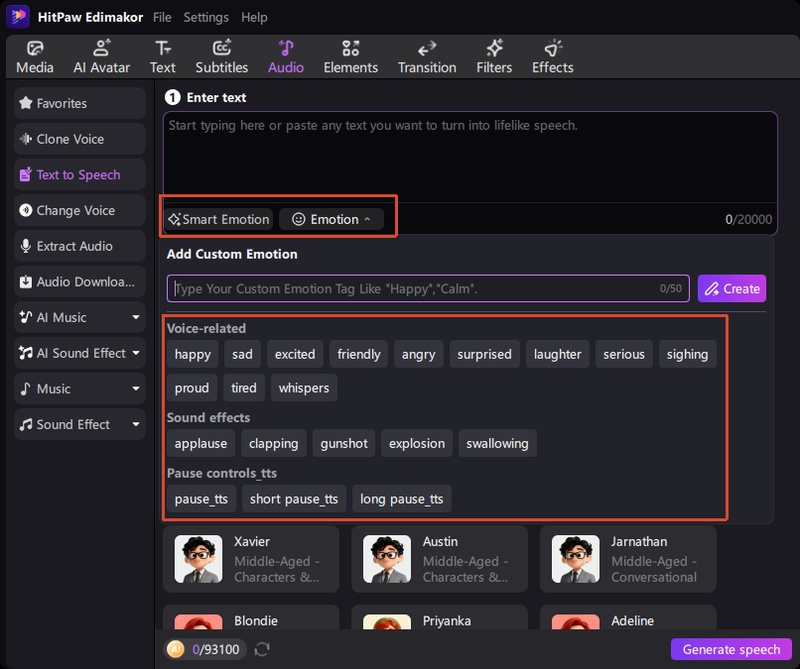Open the Effects panel

553,57
